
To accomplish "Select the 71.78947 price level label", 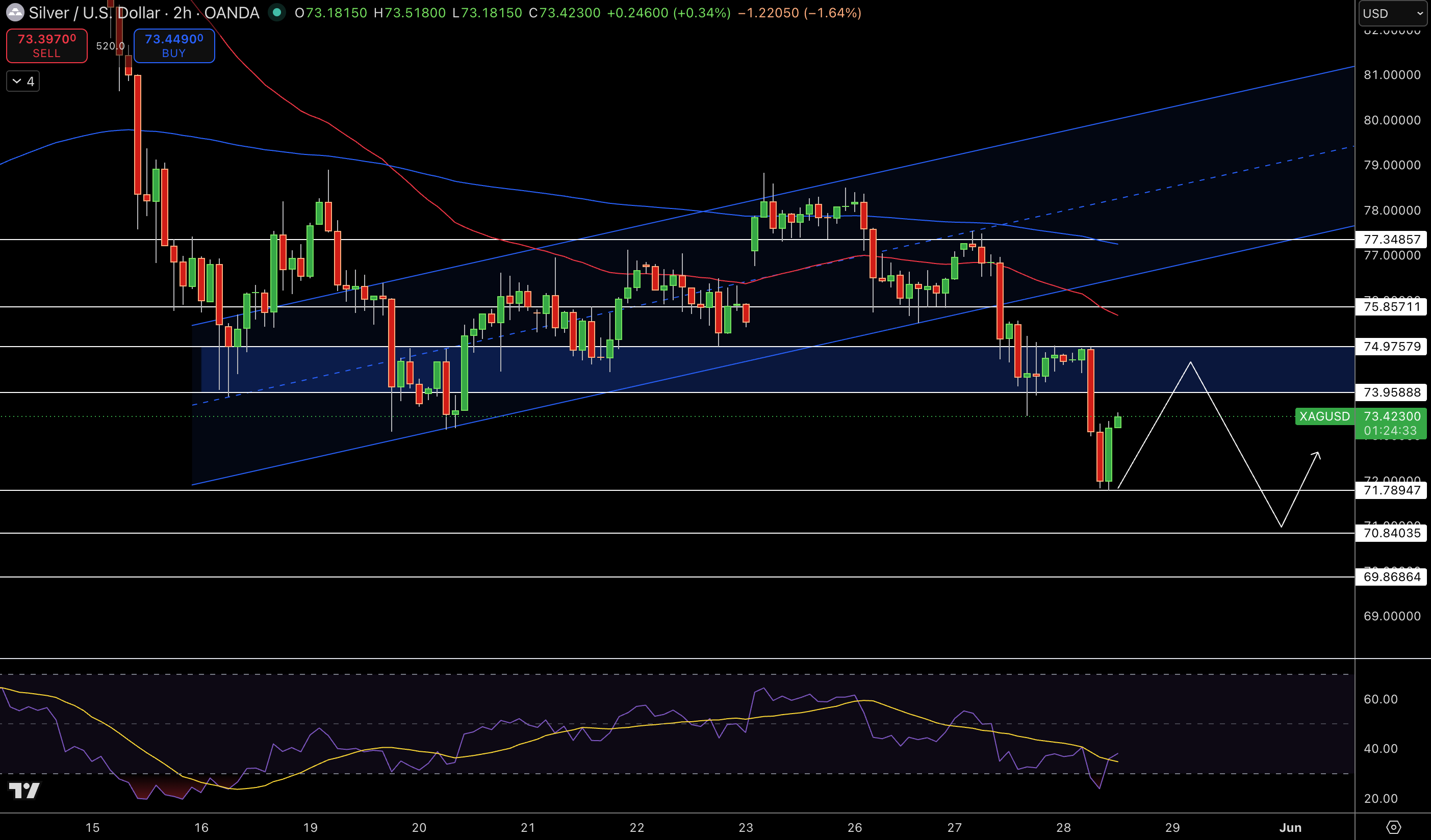I will [x=1391, y=490].
